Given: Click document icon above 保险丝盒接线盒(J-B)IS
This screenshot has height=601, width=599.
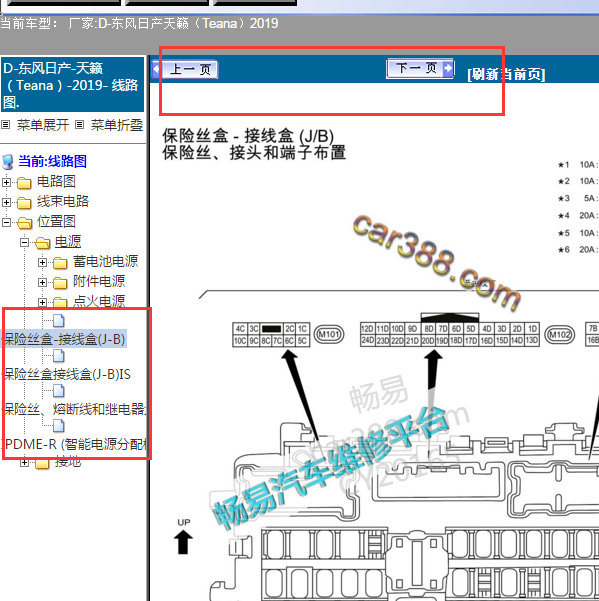Looking at the screenshot, I should click(59, 355).
